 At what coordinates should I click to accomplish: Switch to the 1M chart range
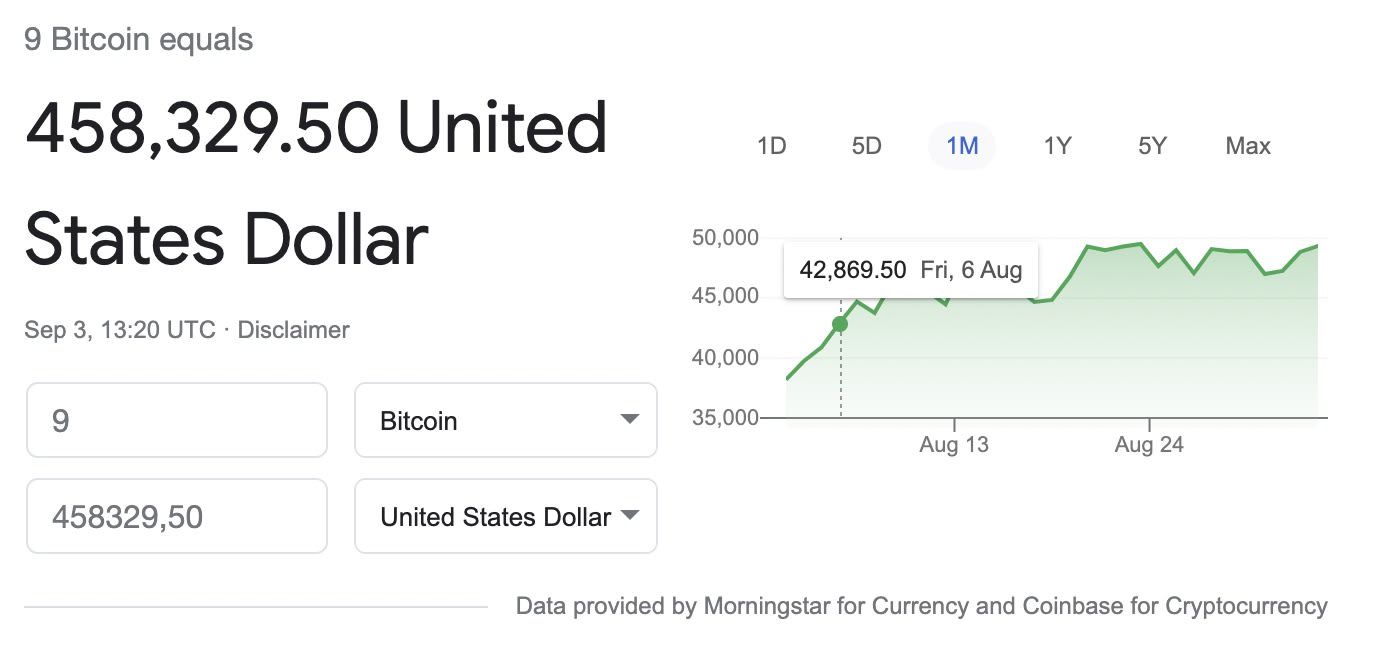pyautogui.click(x=962, y=146)
